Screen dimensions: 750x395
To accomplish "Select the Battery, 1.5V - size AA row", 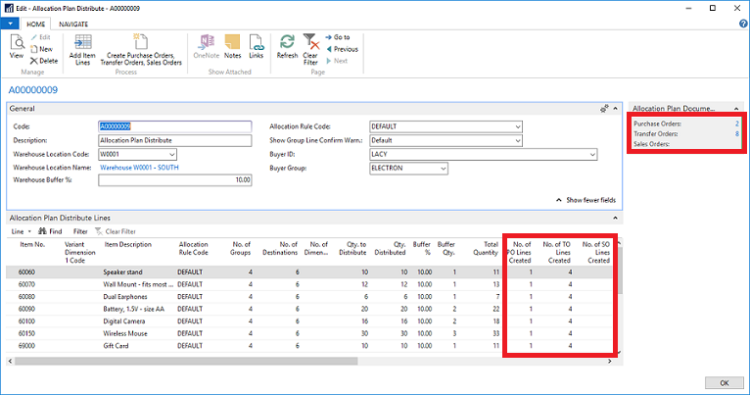I will 309,309.
